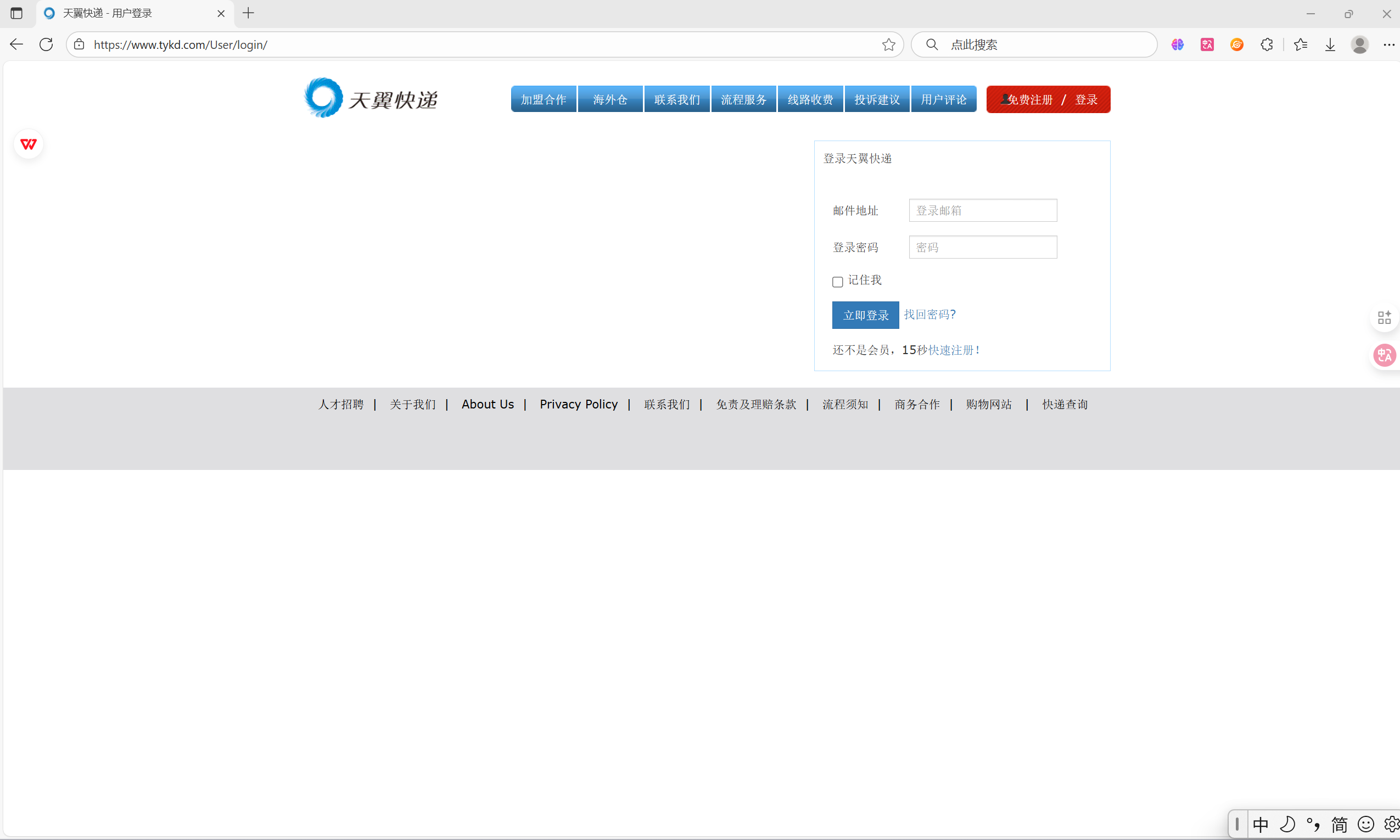Open the browser profile avatar icon
Viewport: 1400px width, 840px height.
[1359, 44]
